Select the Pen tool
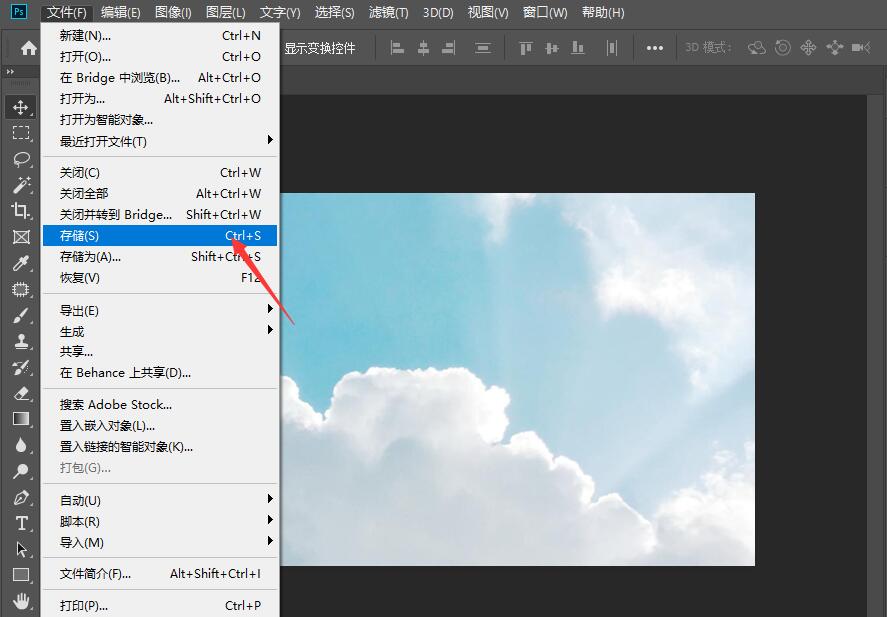 pyautogui.click(x=21, y=497)
